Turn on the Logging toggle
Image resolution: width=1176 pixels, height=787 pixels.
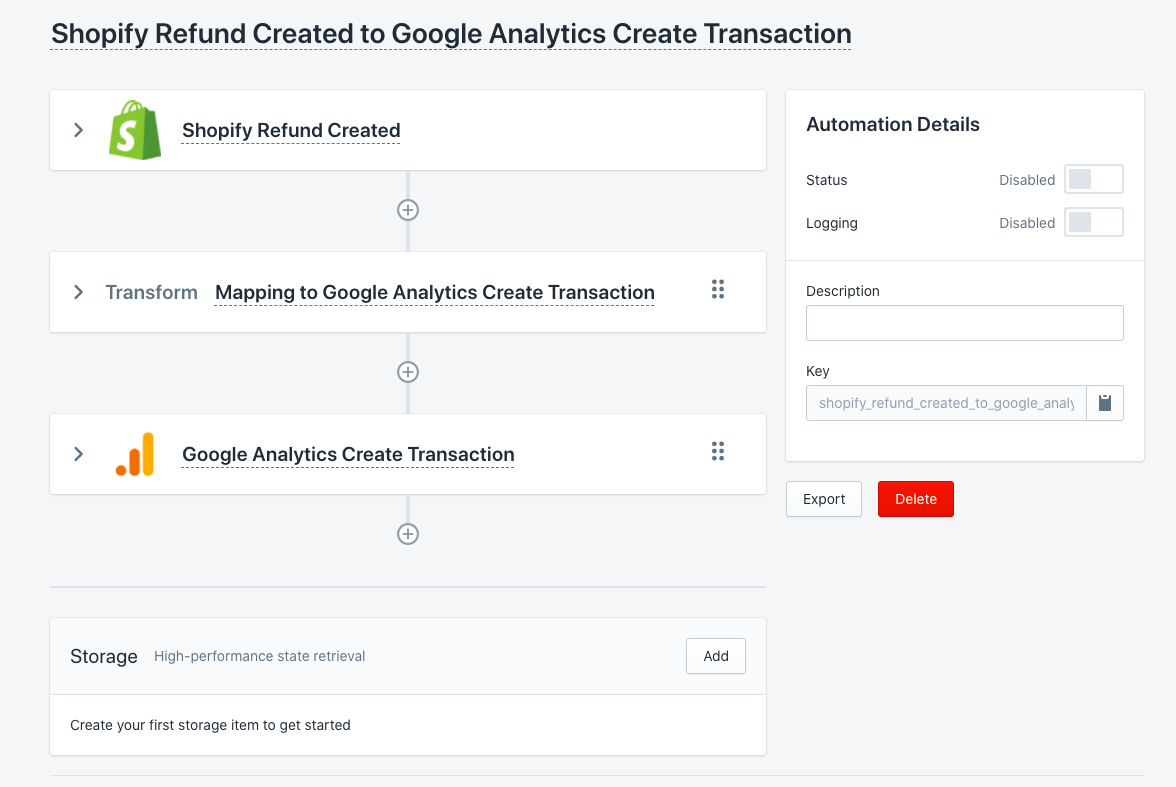point(1094,222)
